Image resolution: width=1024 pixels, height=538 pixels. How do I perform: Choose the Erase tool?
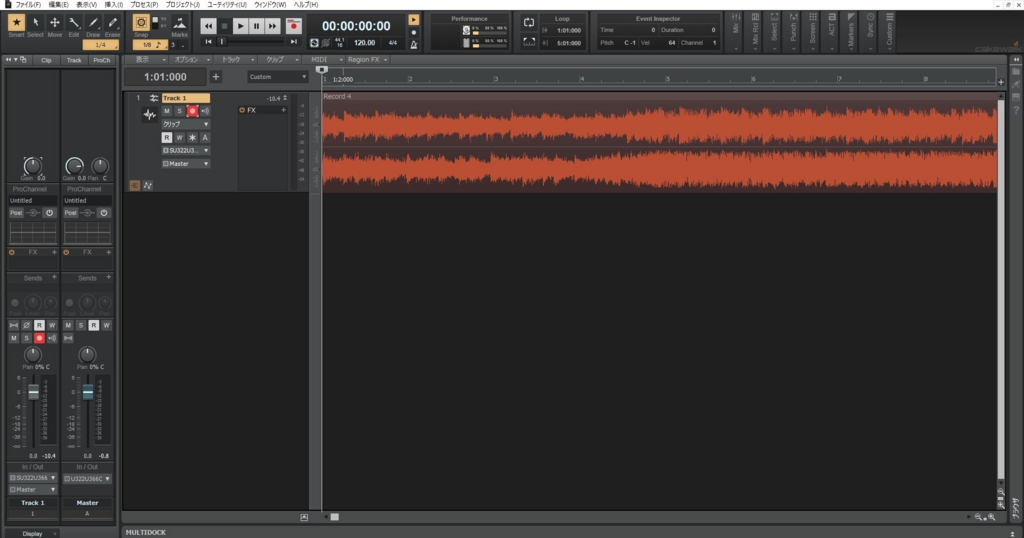pyautogui.click(x=113, y=24)
